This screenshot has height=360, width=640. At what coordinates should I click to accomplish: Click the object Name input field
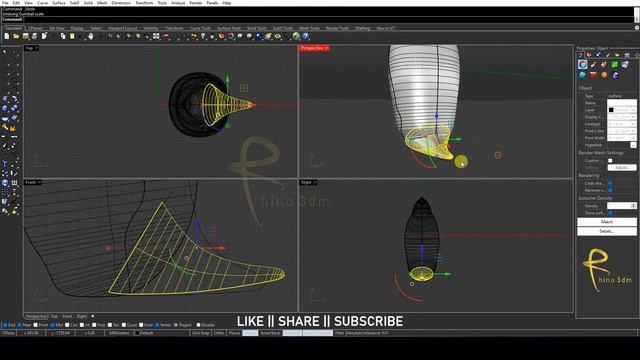click(x=622, y=103)
